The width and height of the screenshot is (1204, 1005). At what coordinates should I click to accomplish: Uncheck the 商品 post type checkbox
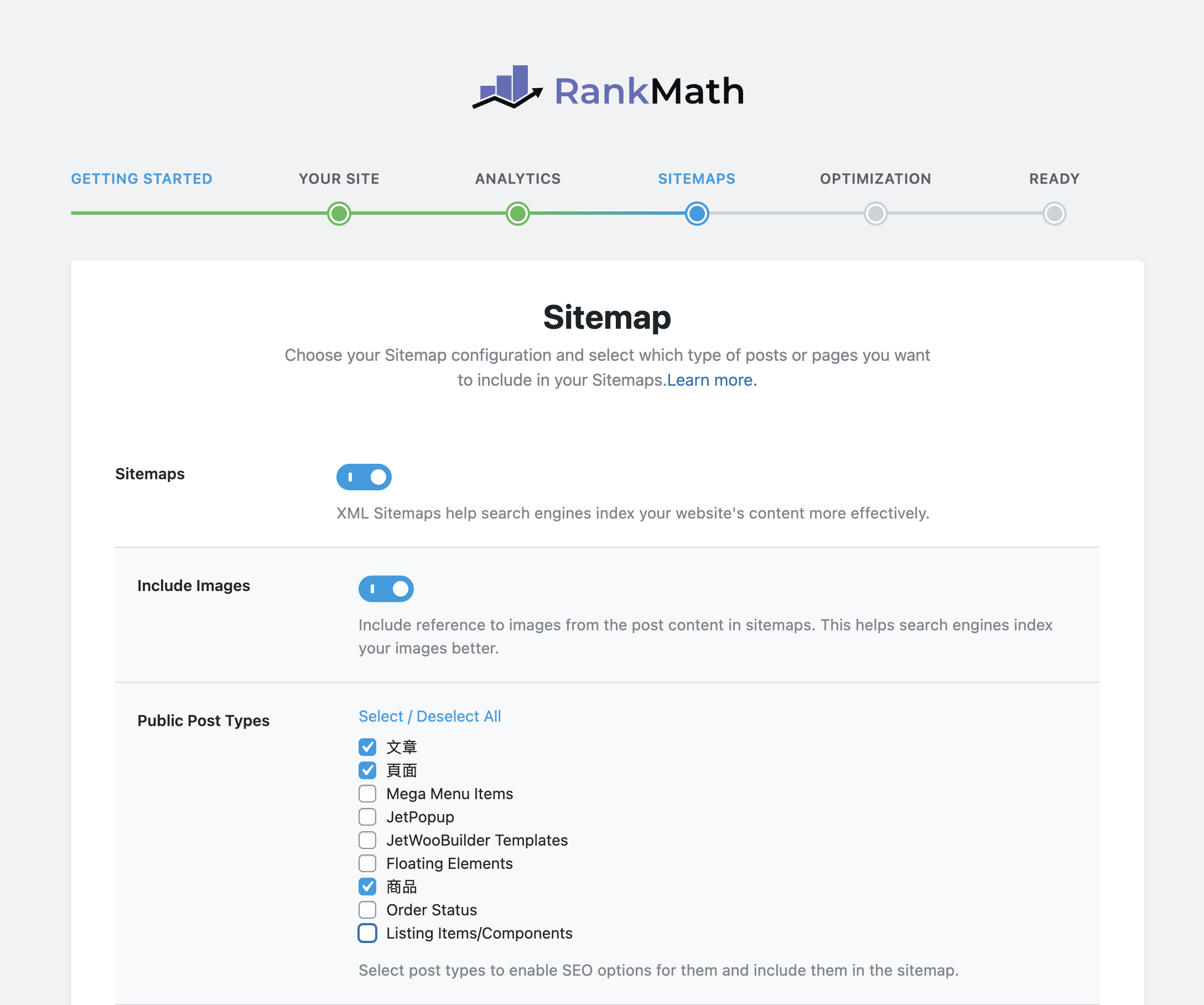point(367,887)
